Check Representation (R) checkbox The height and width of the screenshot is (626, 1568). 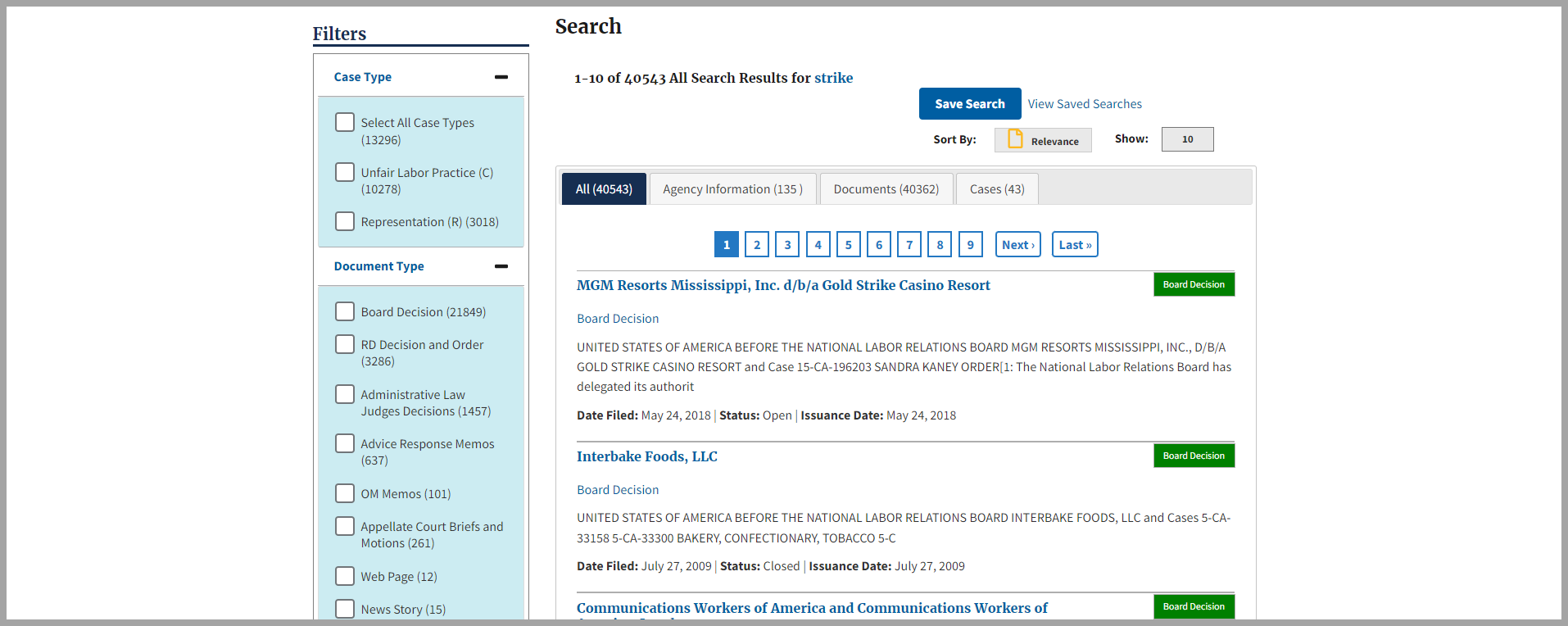tap(345, 221)
